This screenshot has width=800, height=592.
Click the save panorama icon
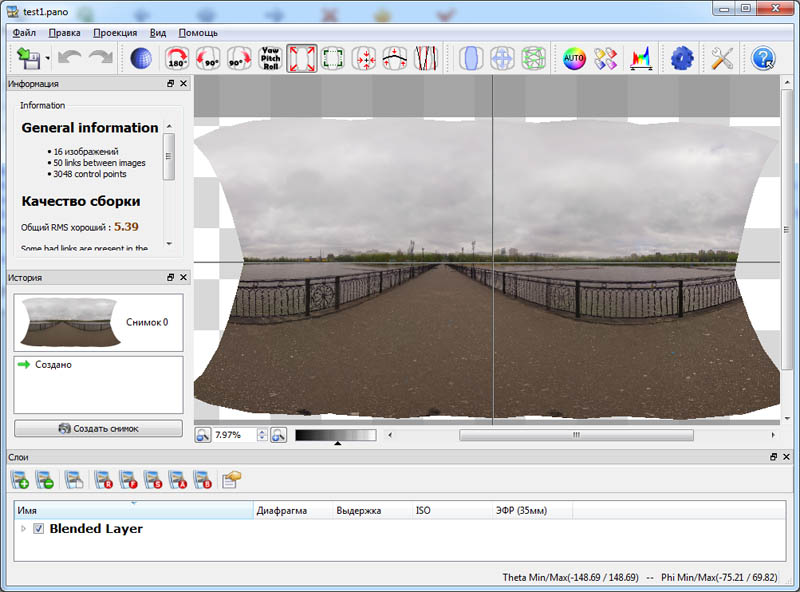point(29,58)
